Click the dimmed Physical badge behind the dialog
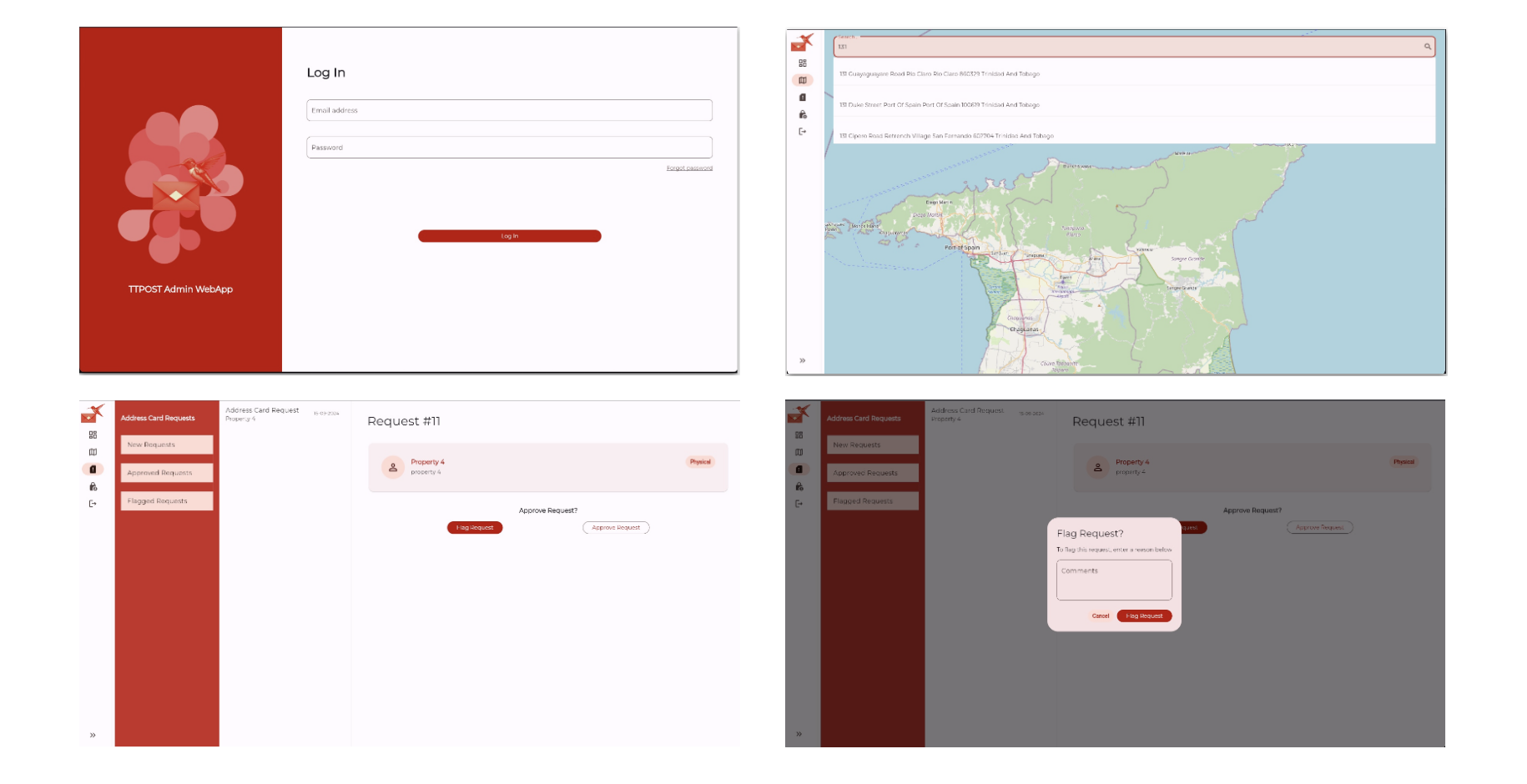This screenshot has width=1527, height=784. pyautogui.click(x=1404, y=462)
